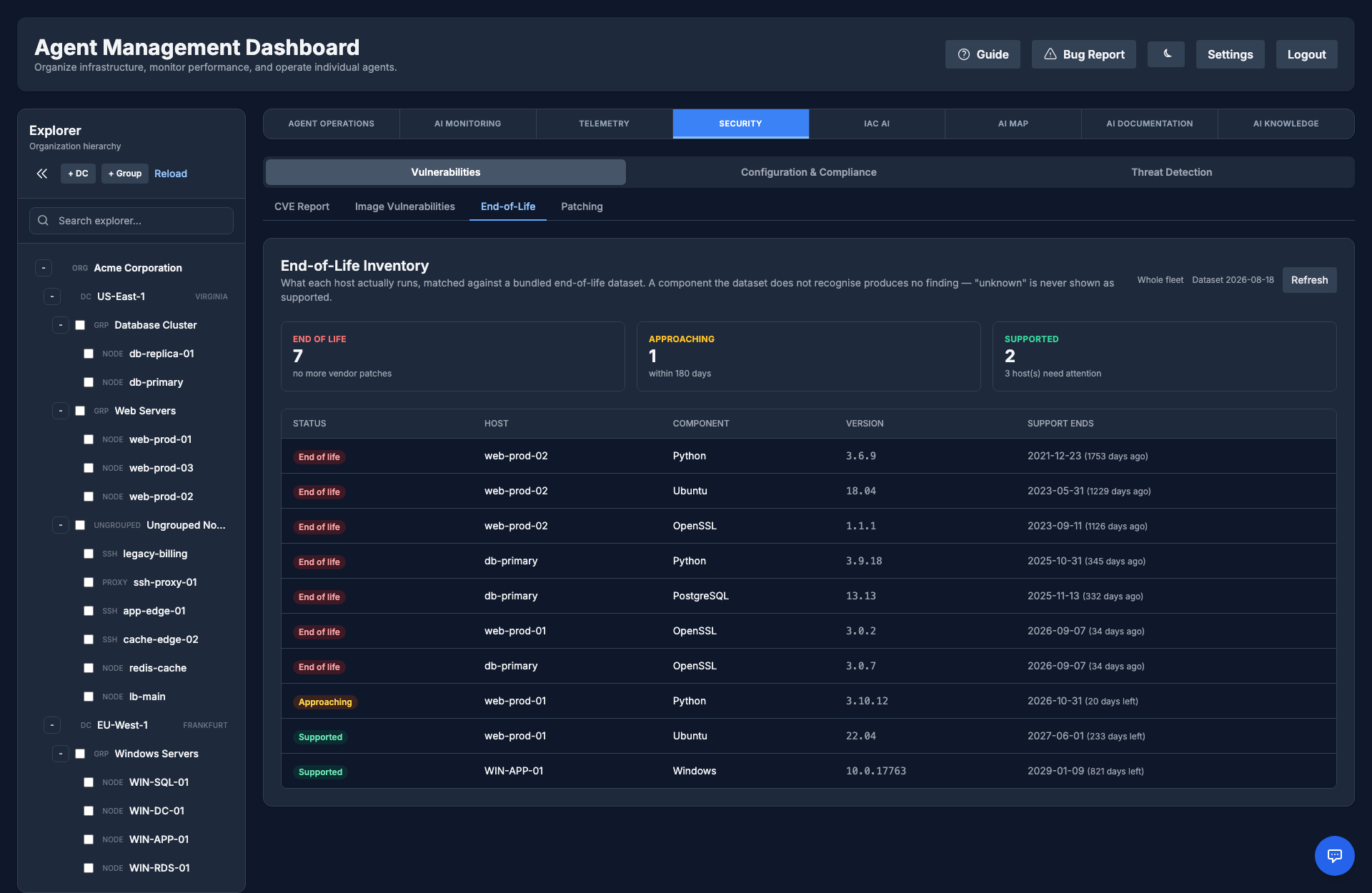
Task: Open the Patching sub-tab
Action: coord(582,206)
